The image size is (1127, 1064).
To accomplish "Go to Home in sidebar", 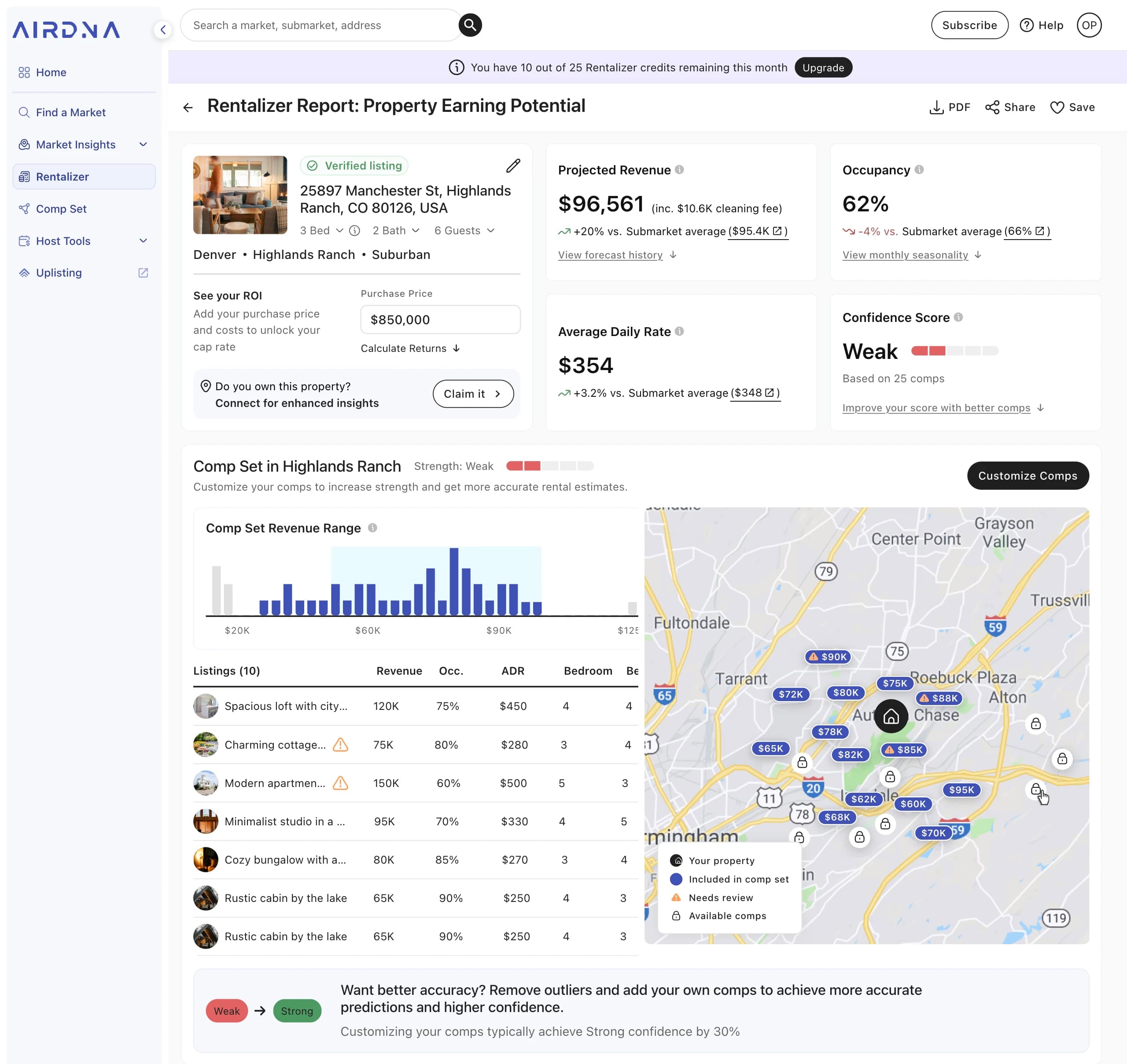I will (84, 72).
